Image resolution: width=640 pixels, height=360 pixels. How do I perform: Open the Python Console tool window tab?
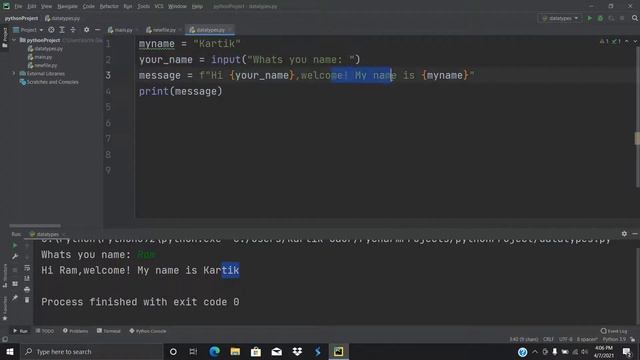(x=148, y=331)
